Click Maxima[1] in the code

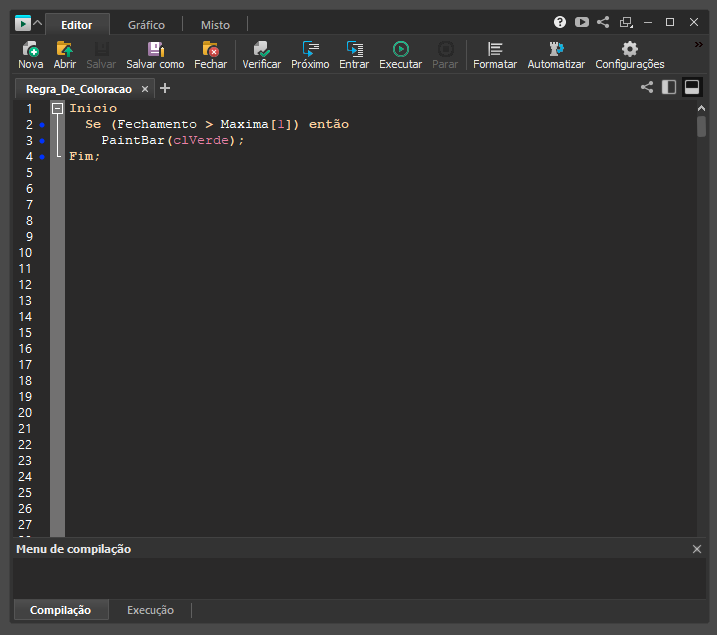click(x=256, y=124)
